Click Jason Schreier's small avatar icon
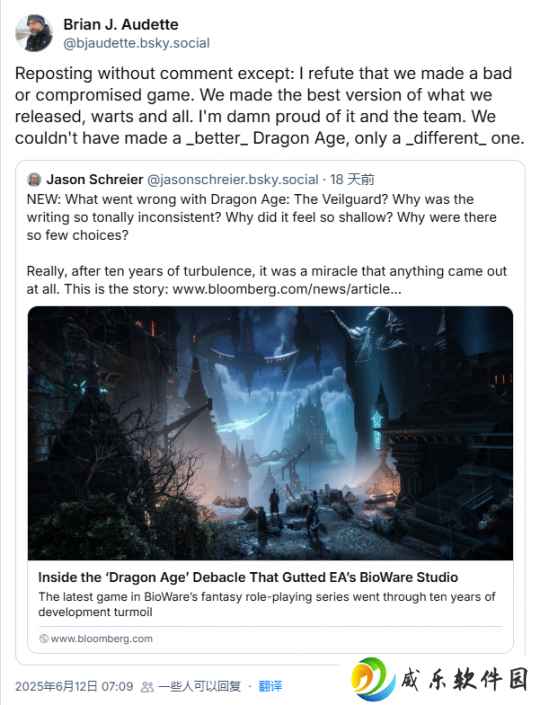540x705 pixels. [x=34, y=179]
